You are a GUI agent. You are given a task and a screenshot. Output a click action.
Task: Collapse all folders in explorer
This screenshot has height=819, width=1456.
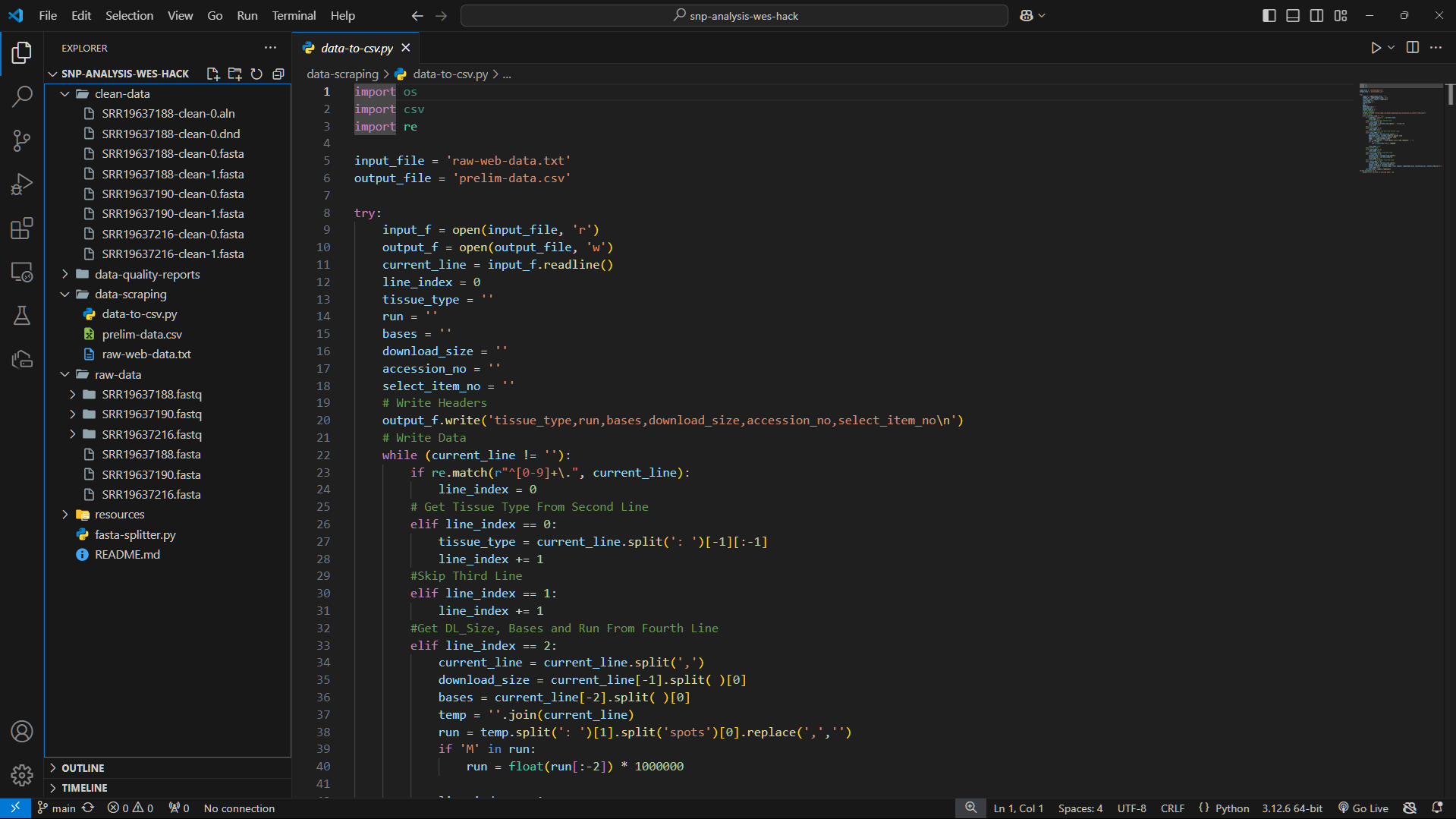click(278, 74)
